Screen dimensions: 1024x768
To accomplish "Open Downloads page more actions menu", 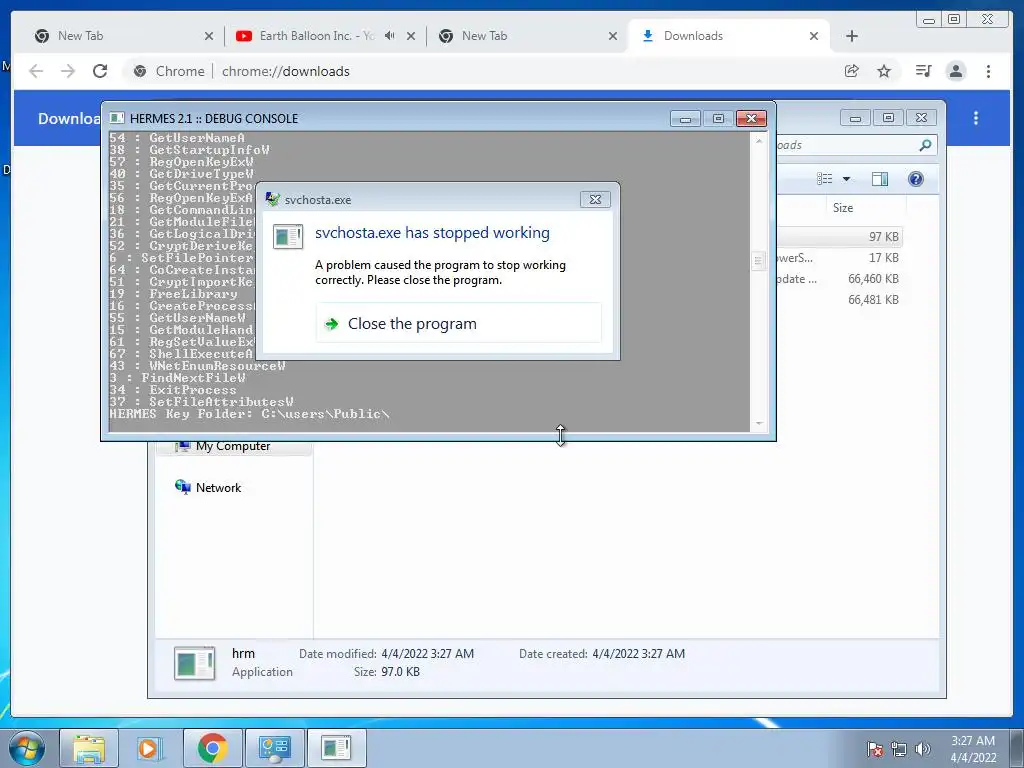I will coord(976,118).
